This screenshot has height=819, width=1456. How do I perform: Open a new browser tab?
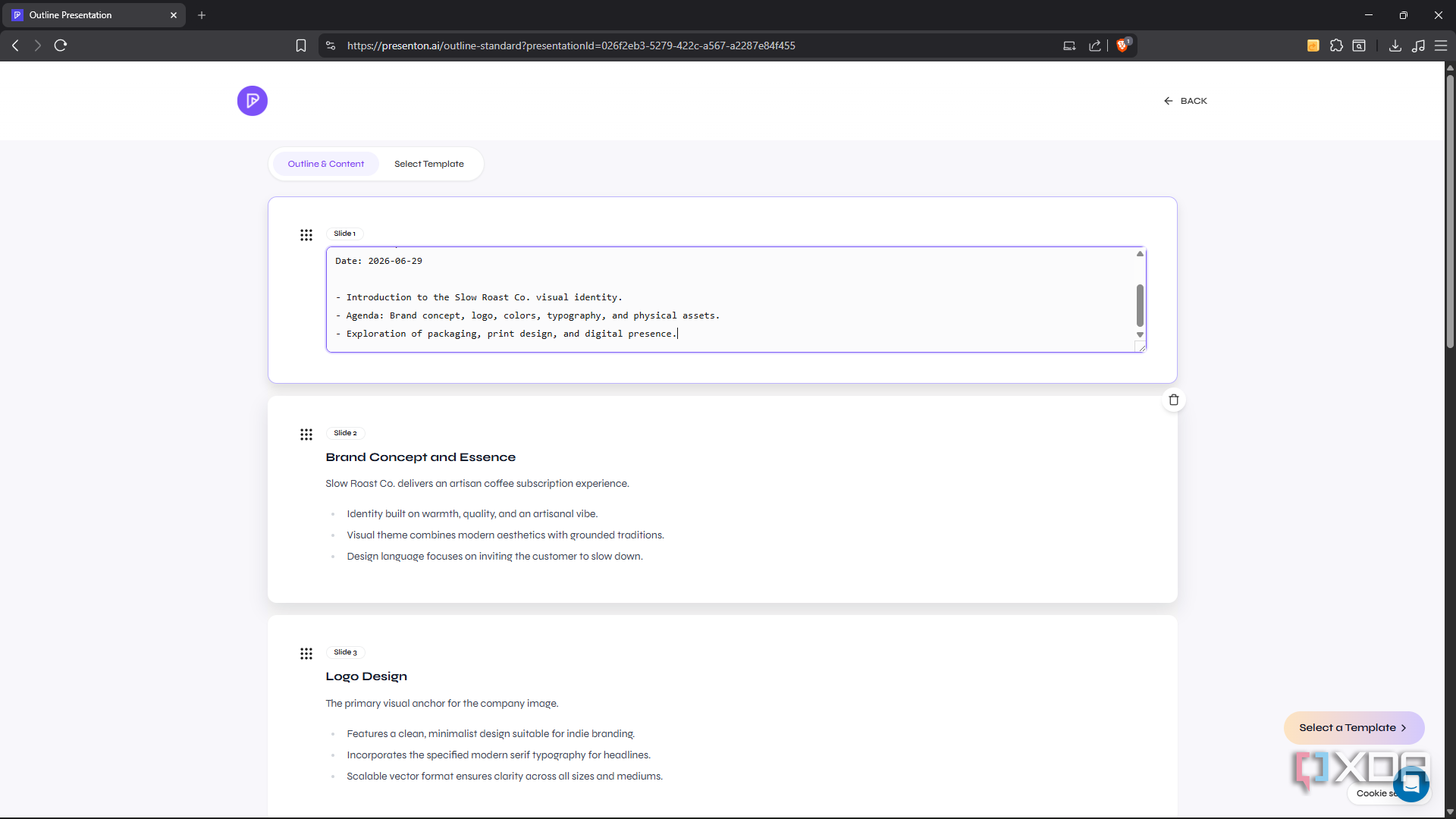(x=202, y=15)
